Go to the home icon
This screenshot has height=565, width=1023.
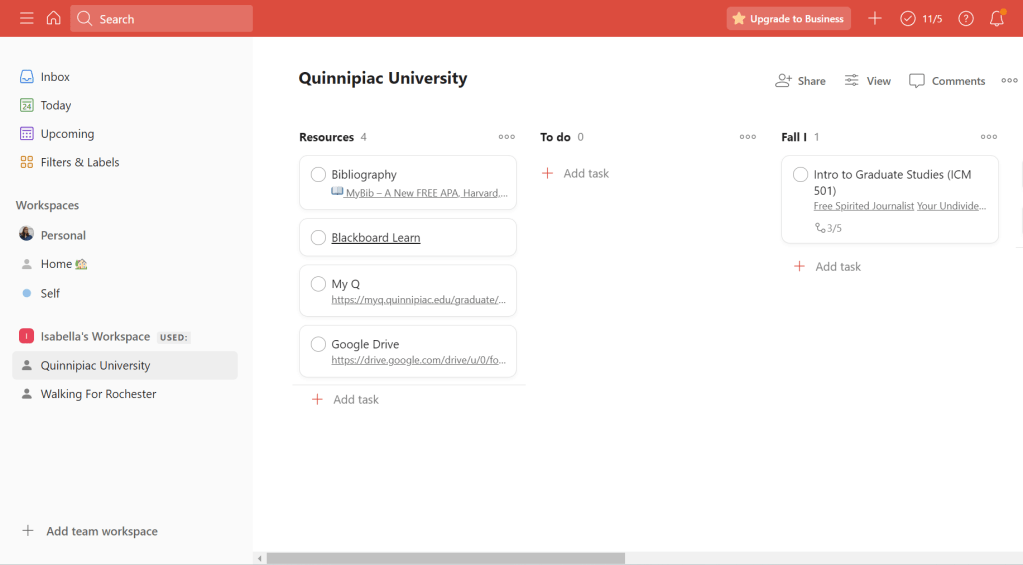53,18
